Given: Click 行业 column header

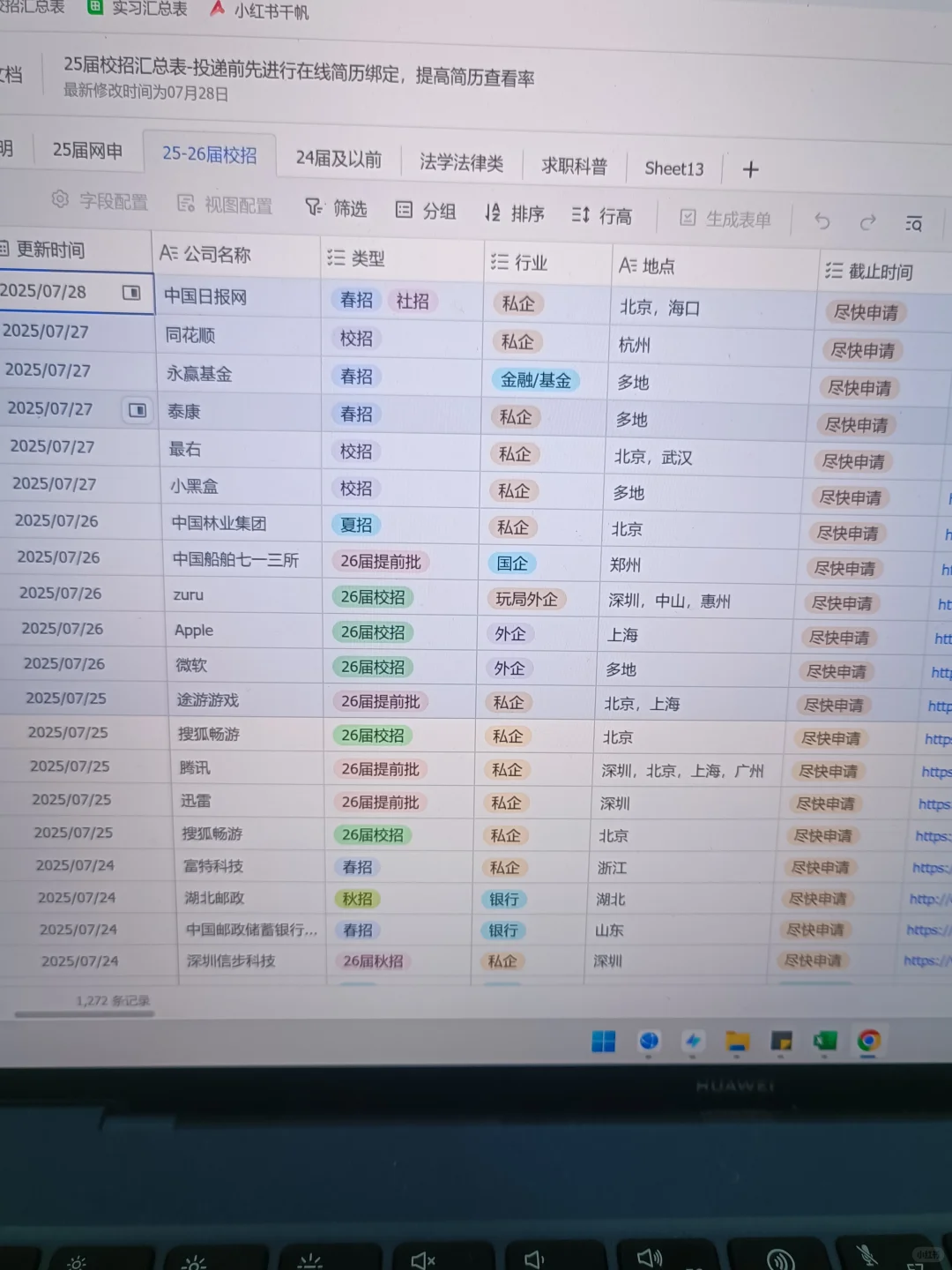Looking at the screenshot, I should pyautogui.click(x=547, y=263).
